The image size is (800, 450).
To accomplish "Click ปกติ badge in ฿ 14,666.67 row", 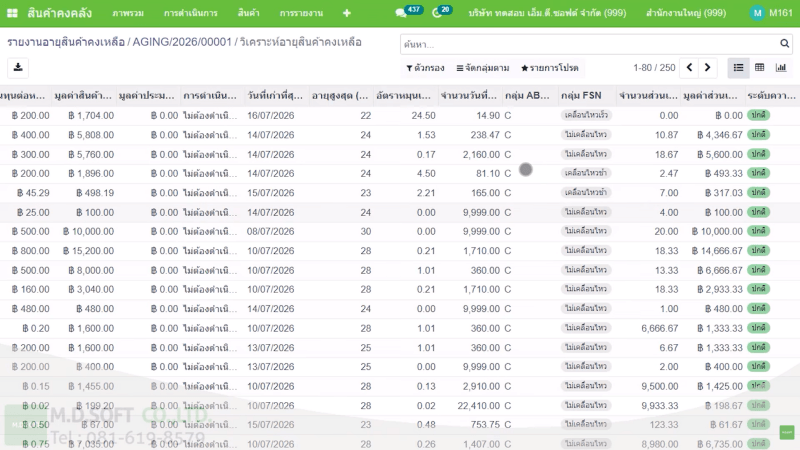I will click(x=758, y=251).
